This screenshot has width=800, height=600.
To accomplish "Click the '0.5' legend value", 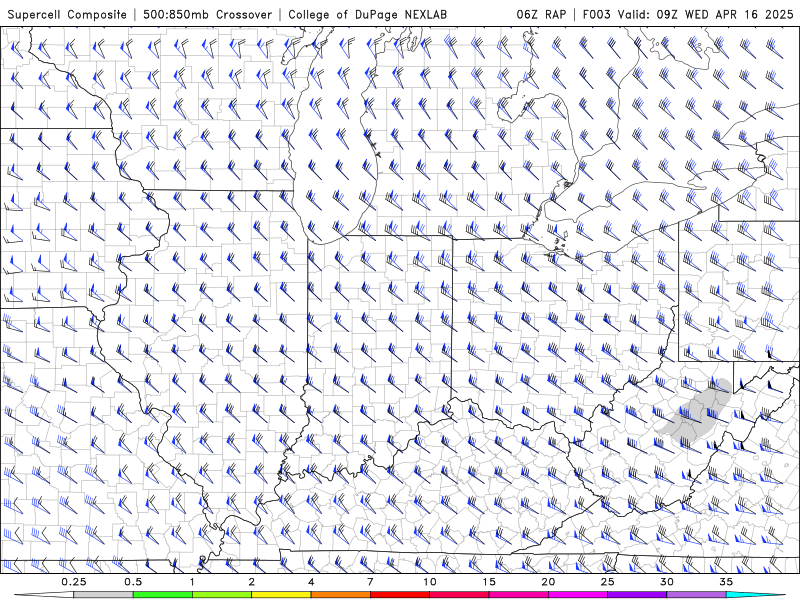I will coord(133,582).
